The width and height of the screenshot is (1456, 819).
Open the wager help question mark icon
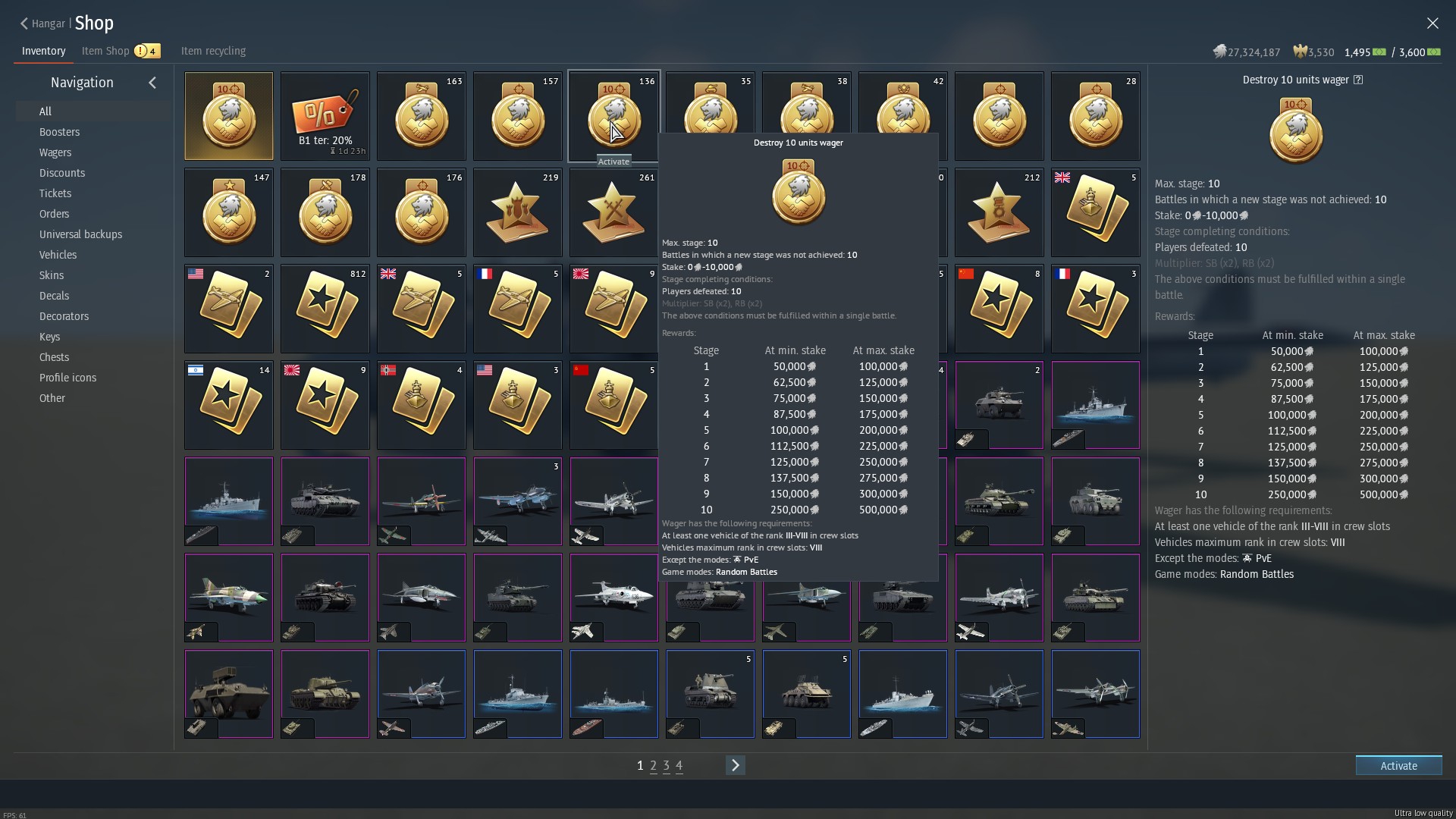point(1358,80)
